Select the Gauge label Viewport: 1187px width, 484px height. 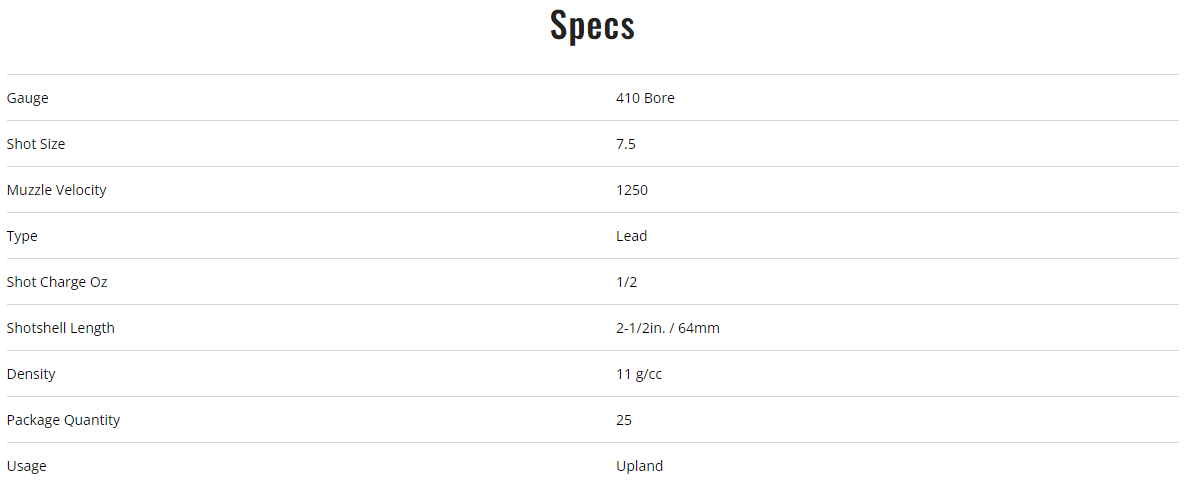(27, 98)
